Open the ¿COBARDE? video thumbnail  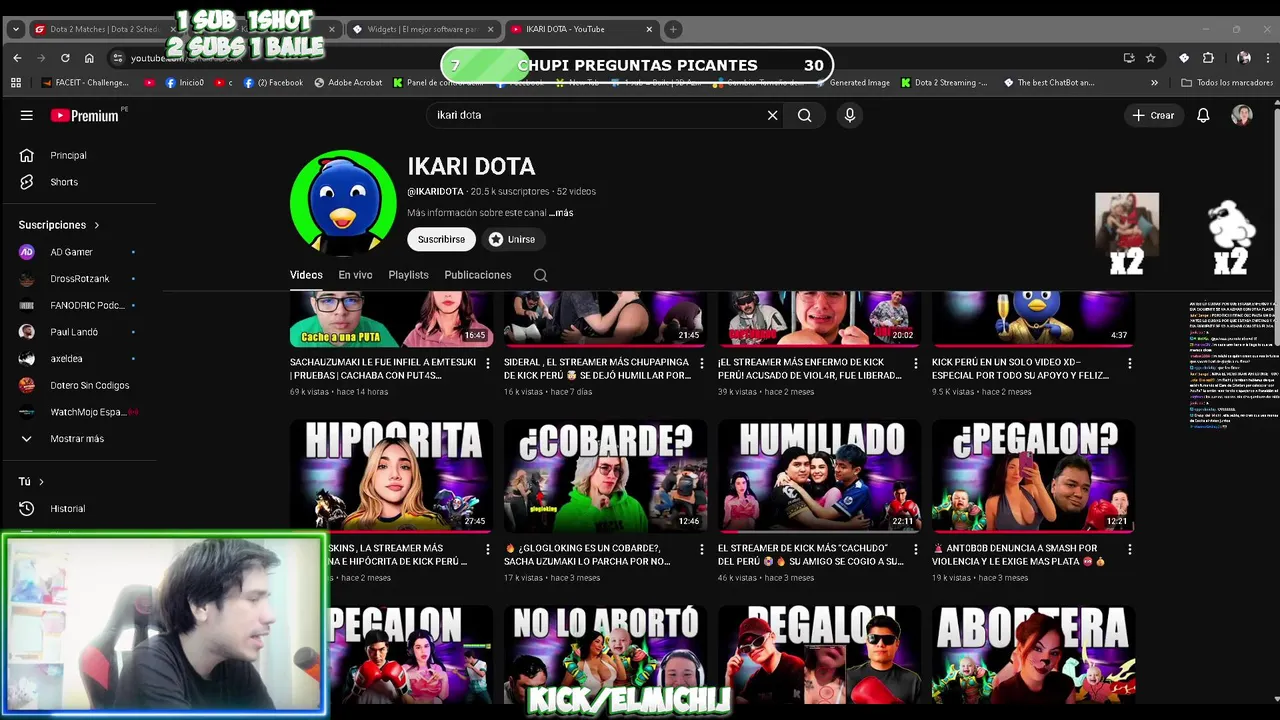[605, 476]
